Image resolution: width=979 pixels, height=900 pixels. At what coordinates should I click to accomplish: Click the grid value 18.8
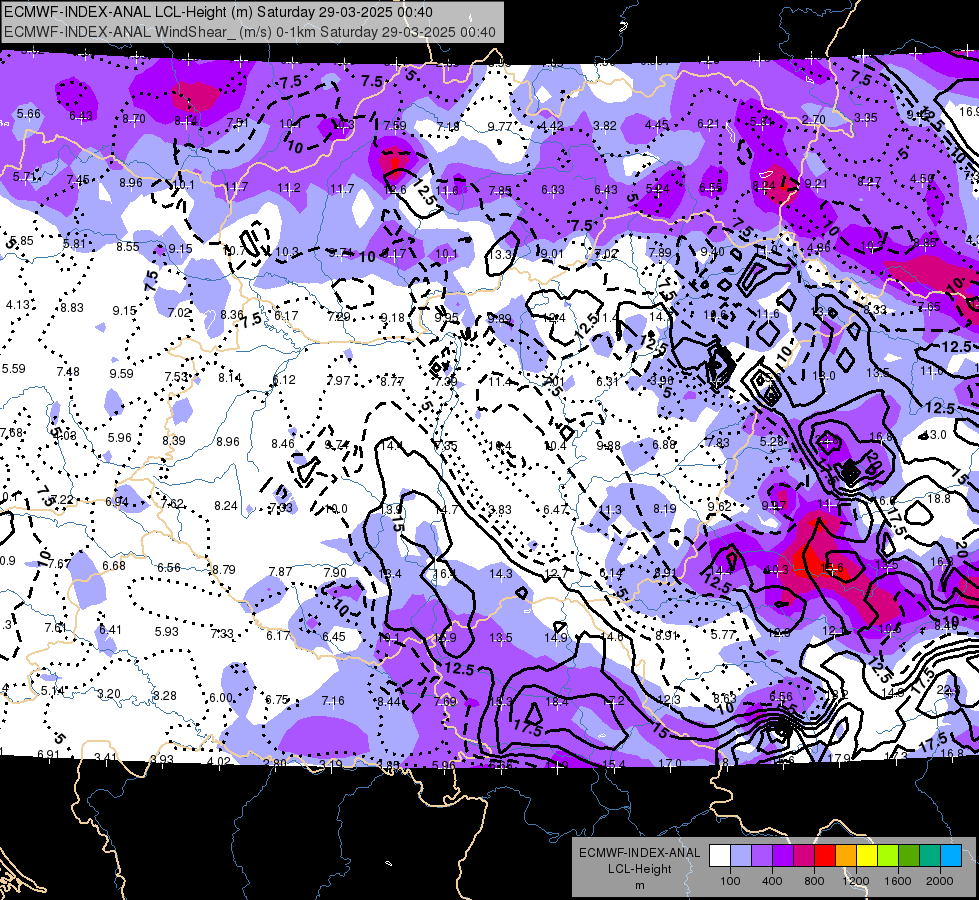click(939, 498)
